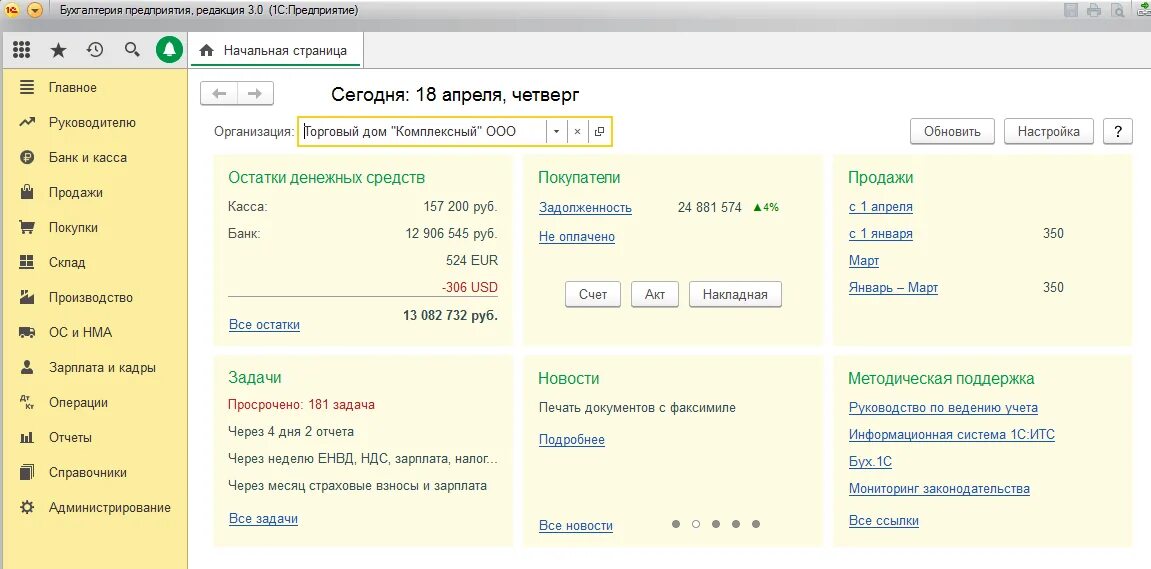Click 'Через неделю ЕНВД, НДС, зарплата' line

363,459
